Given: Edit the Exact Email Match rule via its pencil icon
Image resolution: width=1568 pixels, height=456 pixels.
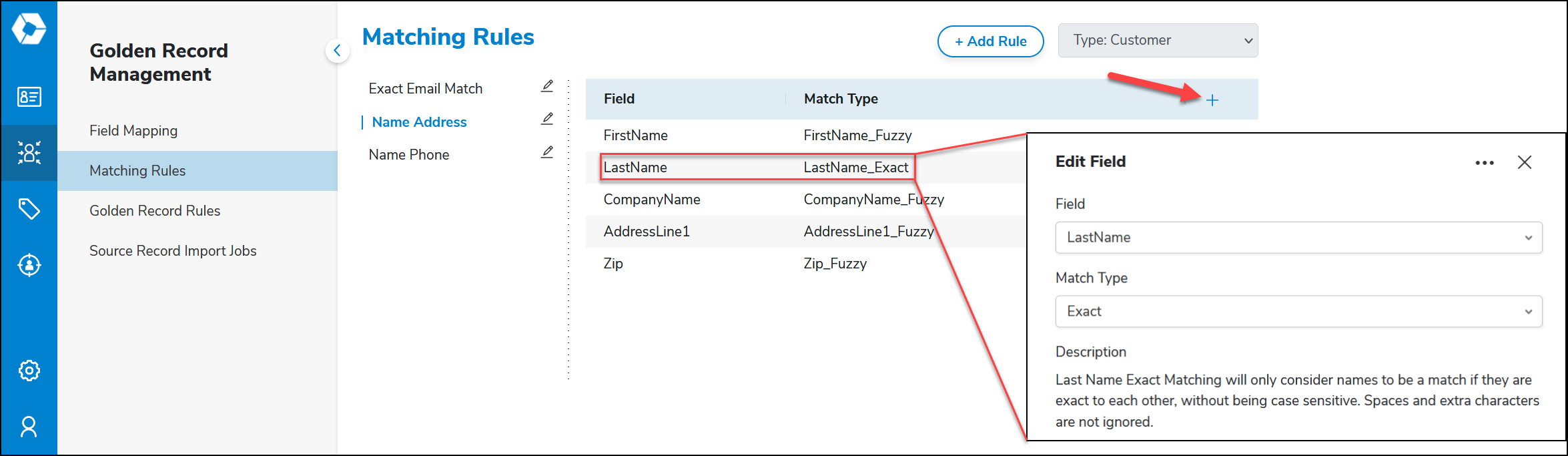Looking at the screenshot, I should coord(547,86).
